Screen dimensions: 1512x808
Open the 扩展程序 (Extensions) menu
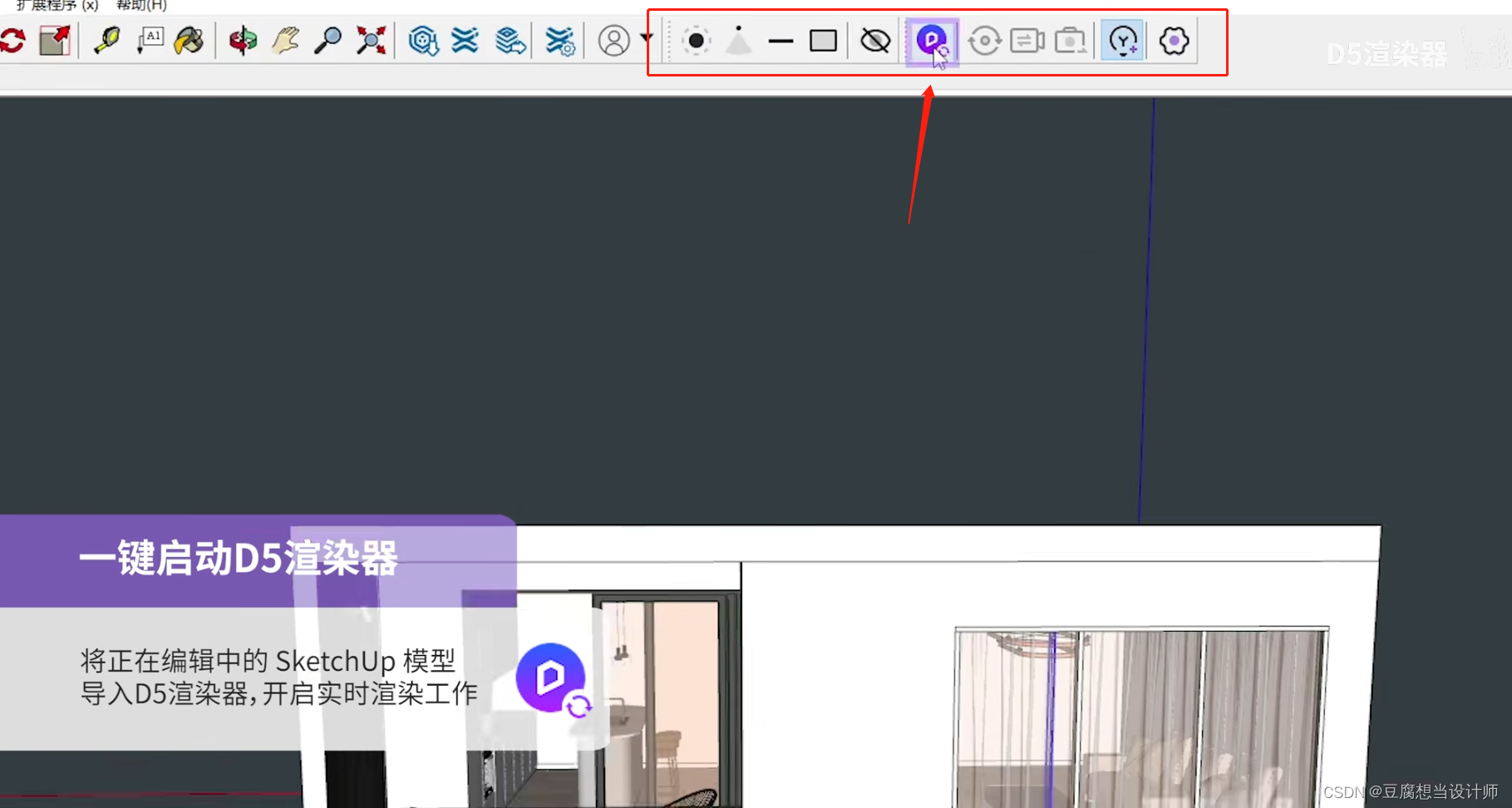tap(57, 7)
